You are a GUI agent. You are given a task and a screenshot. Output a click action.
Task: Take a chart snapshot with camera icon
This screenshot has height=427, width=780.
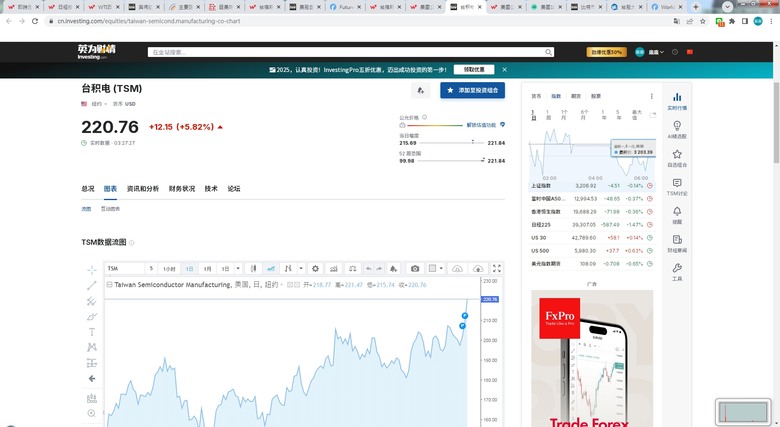click(415, 269)
